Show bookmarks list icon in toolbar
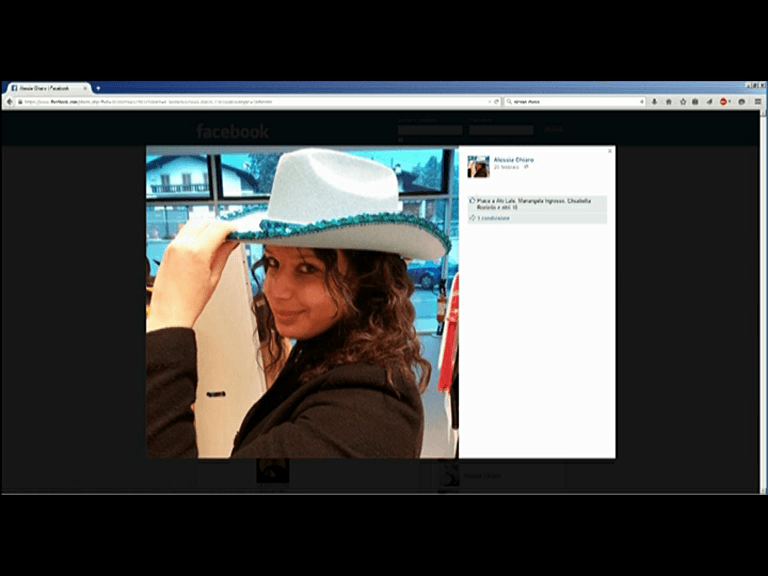 695,102
